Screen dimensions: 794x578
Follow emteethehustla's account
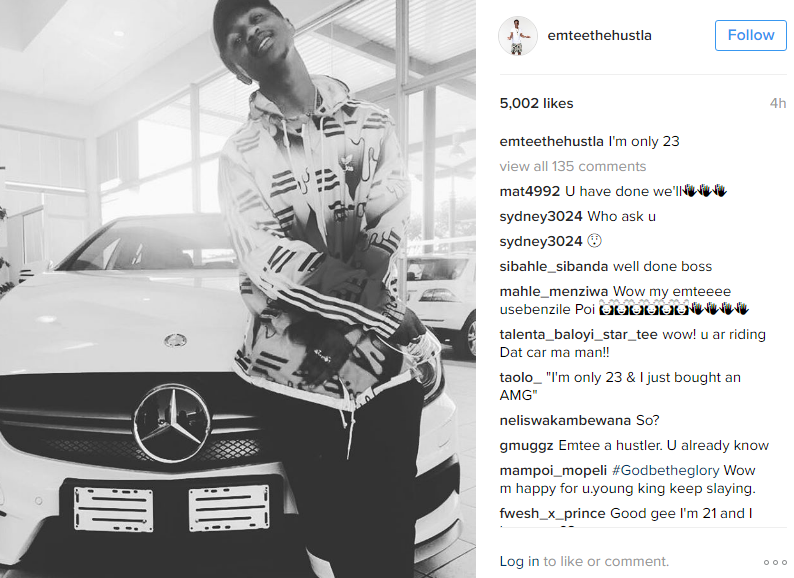750,35
